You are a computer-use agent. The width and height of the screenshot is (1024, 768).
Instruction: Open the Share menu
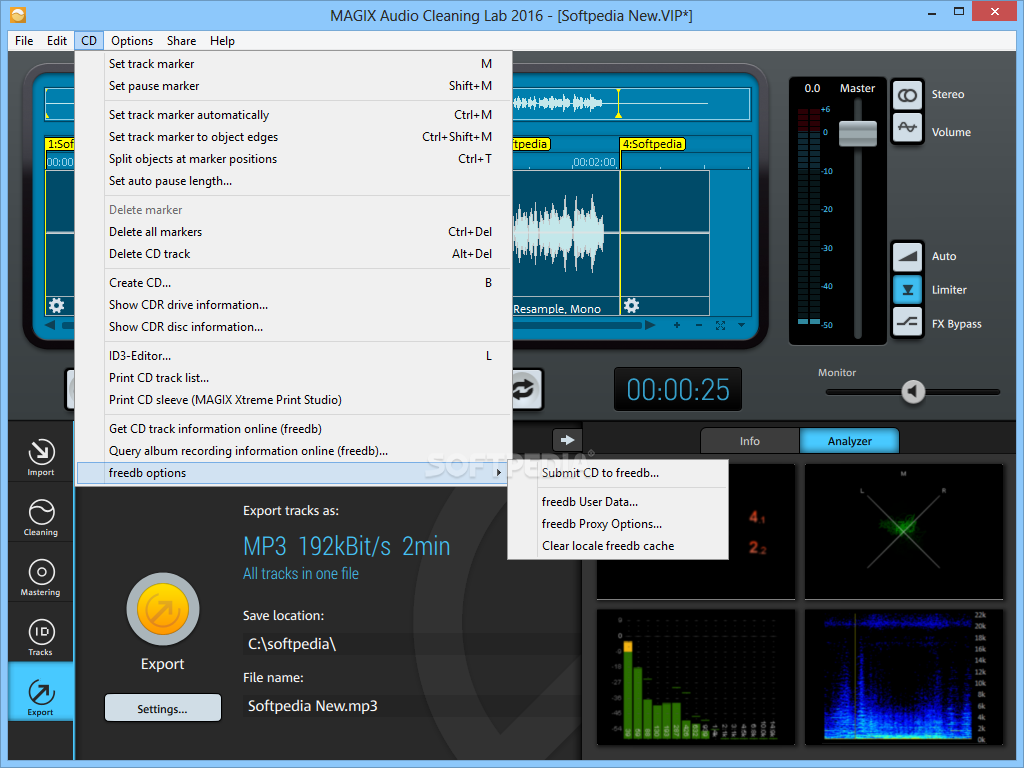pos(182,40)
